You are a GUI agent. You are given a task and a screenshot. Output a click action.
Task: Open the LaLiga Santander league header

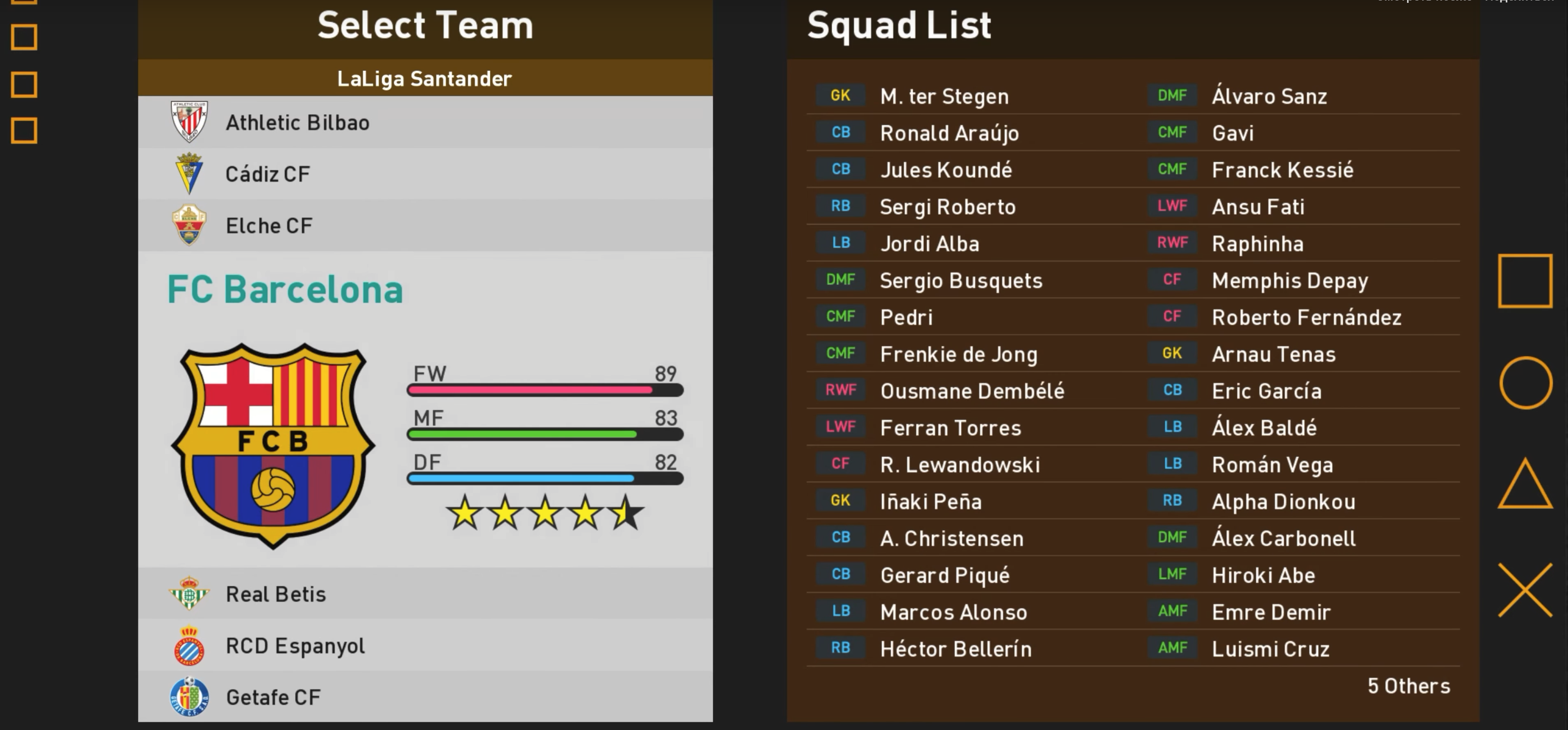tap(425, 78)
